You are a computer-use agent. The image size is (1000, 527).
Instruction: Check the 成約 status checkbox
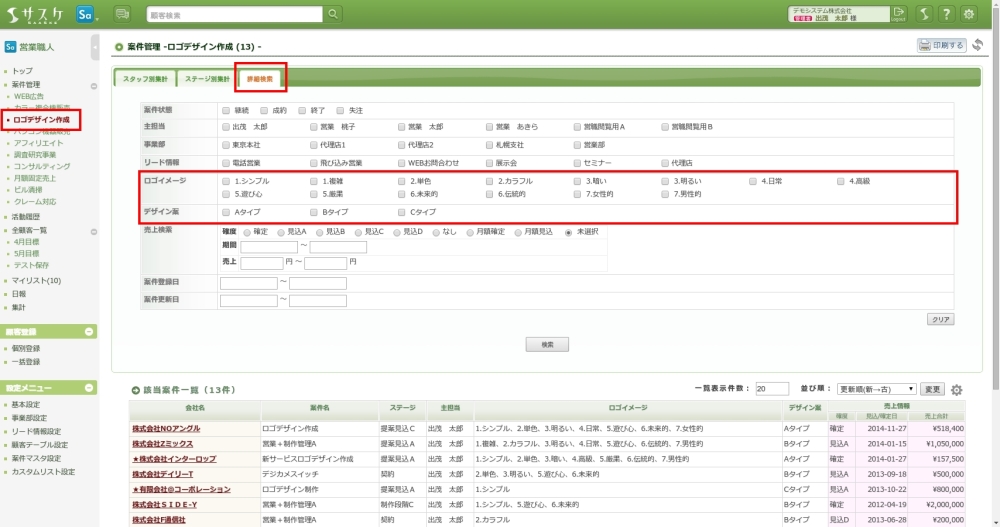point(264,110)
